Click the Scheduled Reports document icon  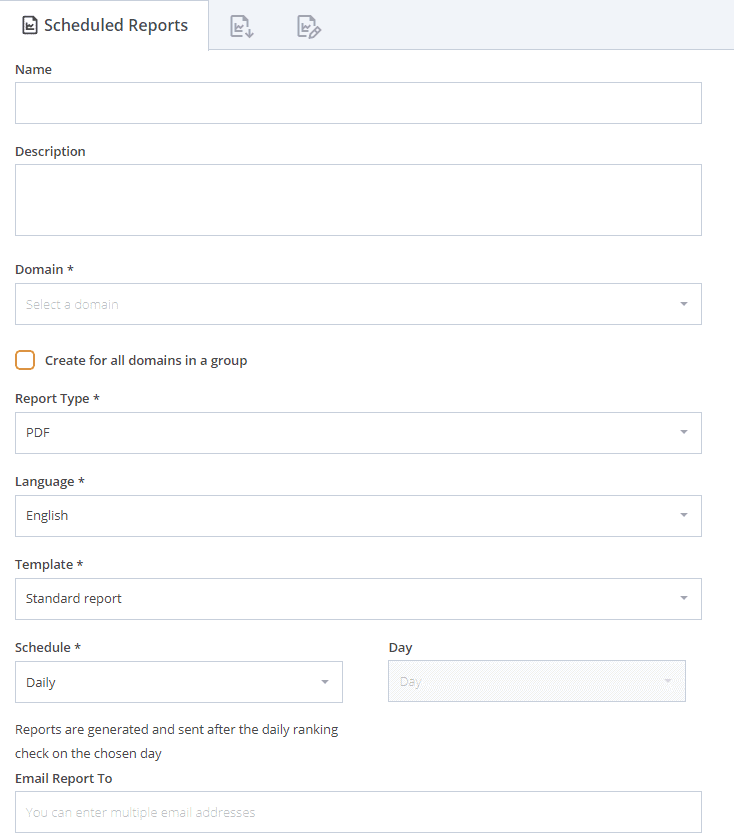pos(29,25)
